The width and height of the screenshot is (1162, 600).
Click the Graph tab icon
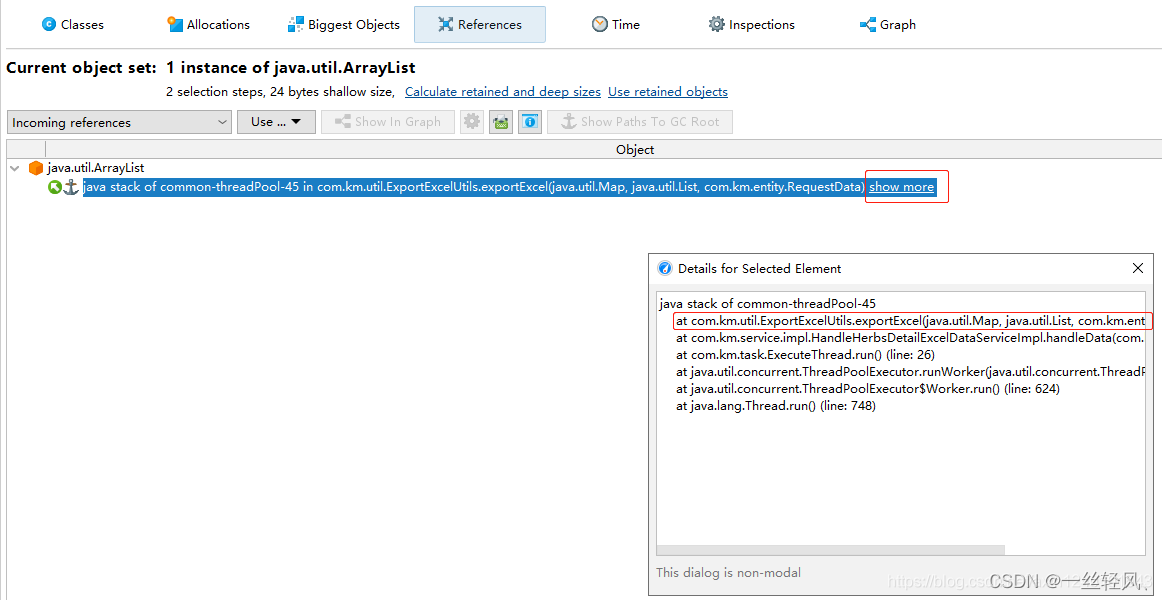(868, 24)
